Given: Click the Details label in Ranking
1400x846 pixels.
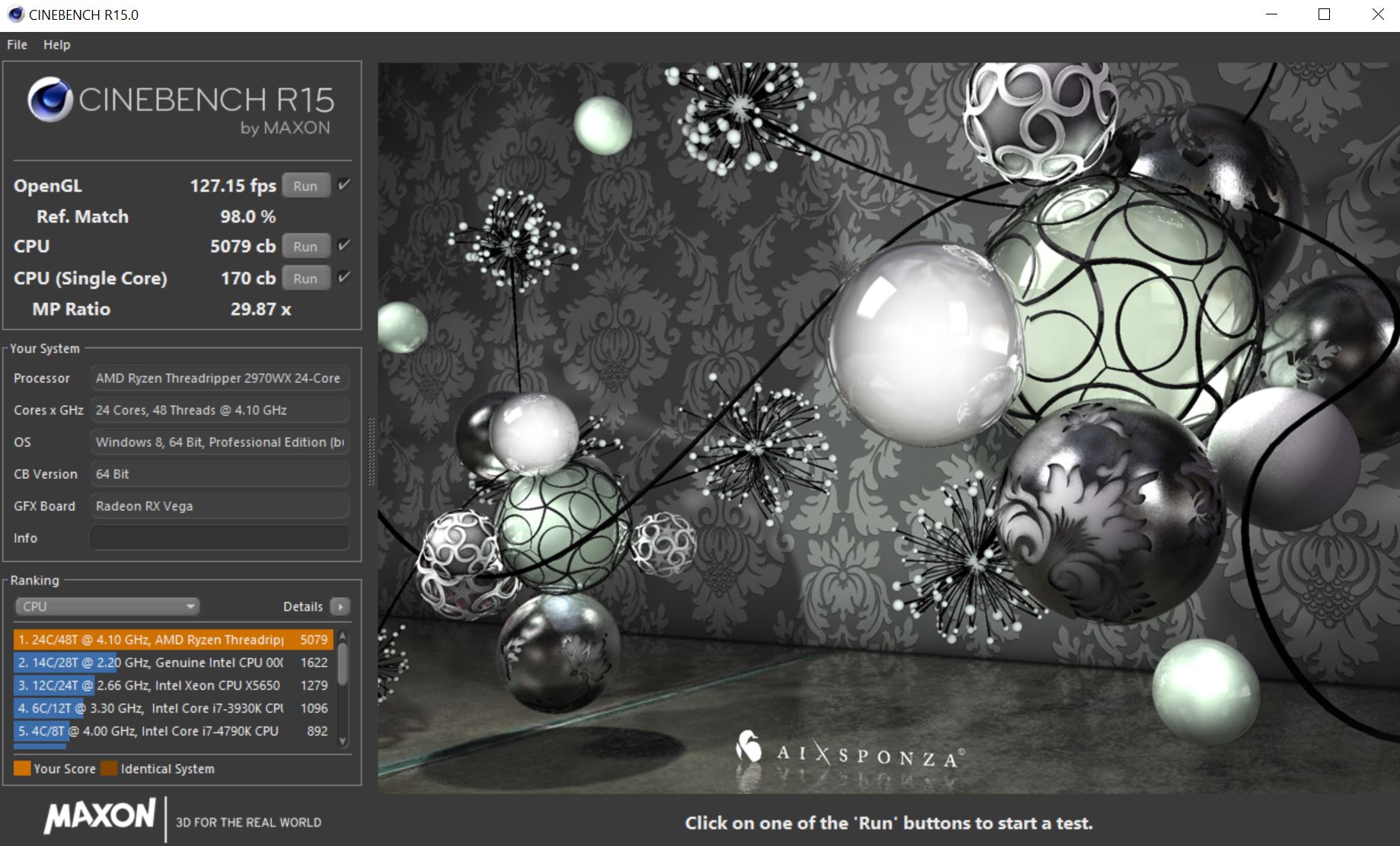Looking at the screenshot, I should click(303, 606).
